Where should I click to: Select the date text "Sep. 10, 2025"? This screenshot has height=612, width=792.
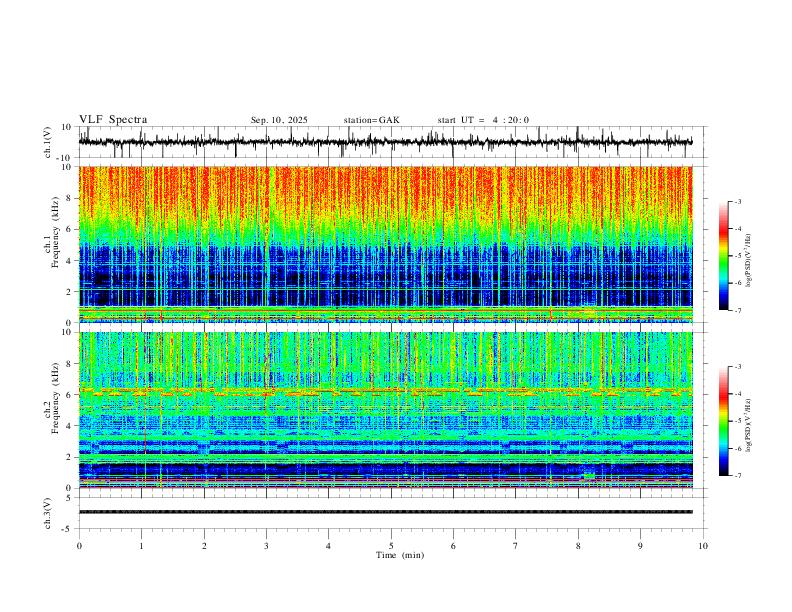tap(279, 120)
